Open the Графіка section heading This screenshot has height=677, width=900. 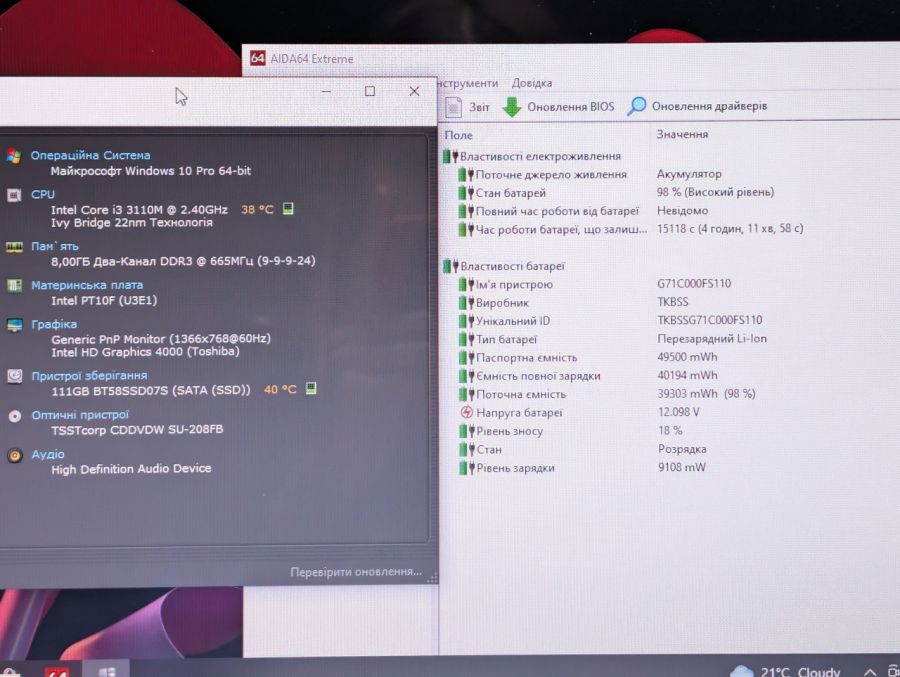click(x=54, y=324)
